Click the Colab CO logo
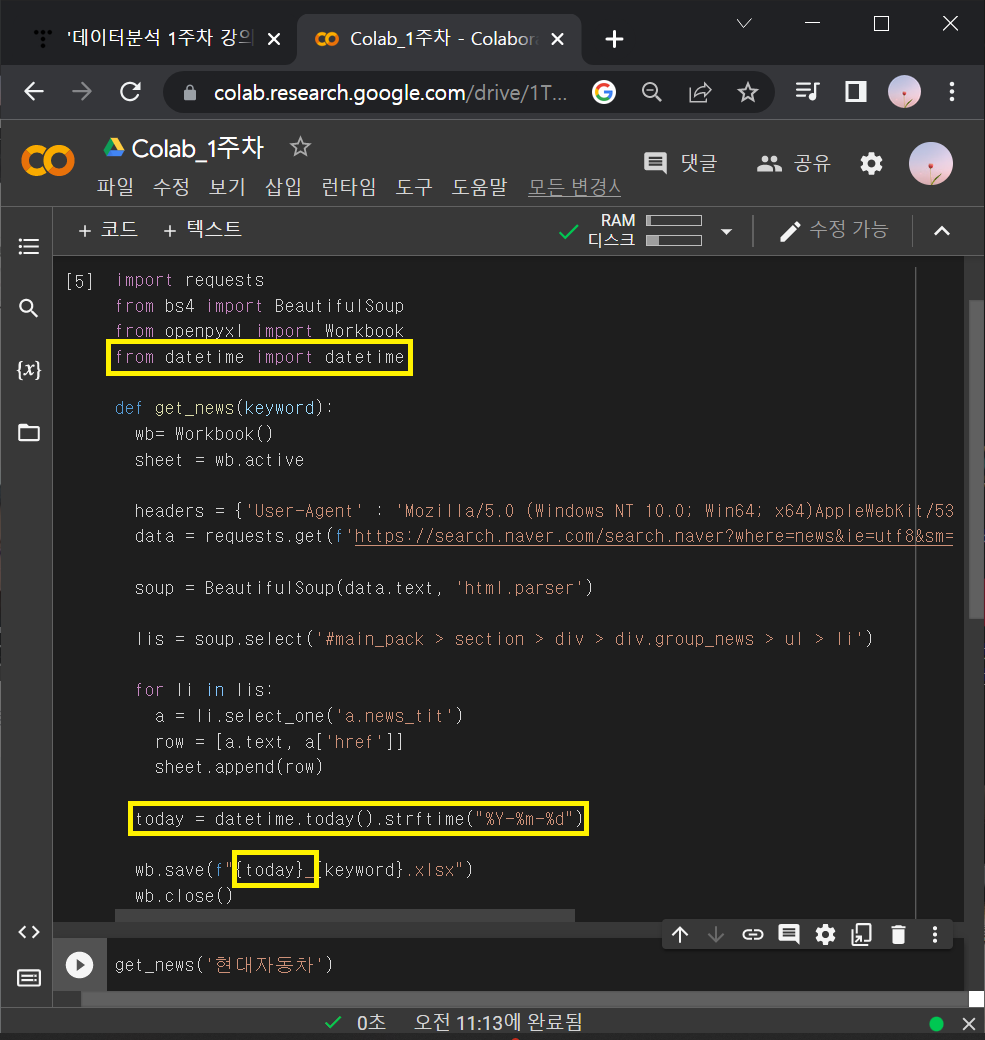 tap(48, 161)
